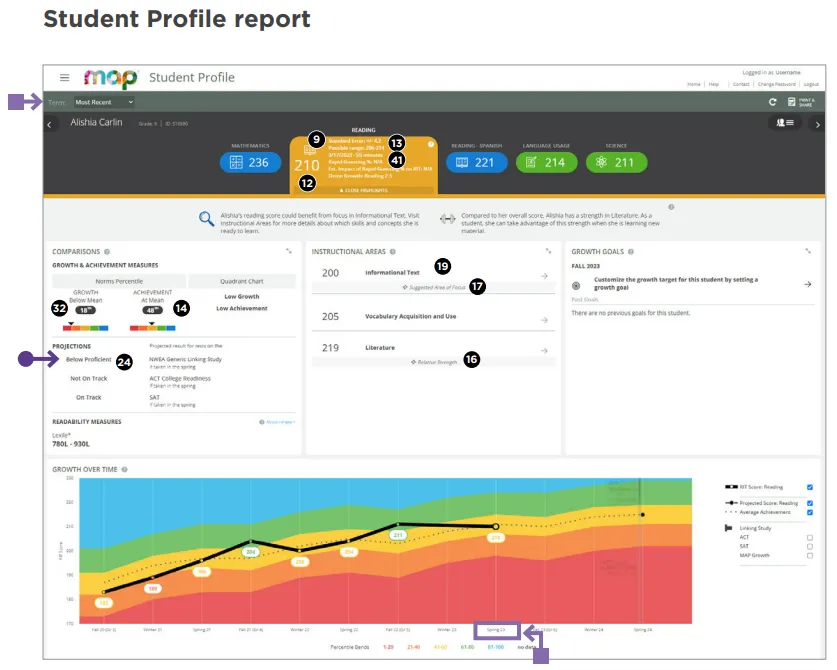Enable the ACT linking study checkbox
Image resolution: width=837 pixels, height=670 pixels.
tap(809, 537)
